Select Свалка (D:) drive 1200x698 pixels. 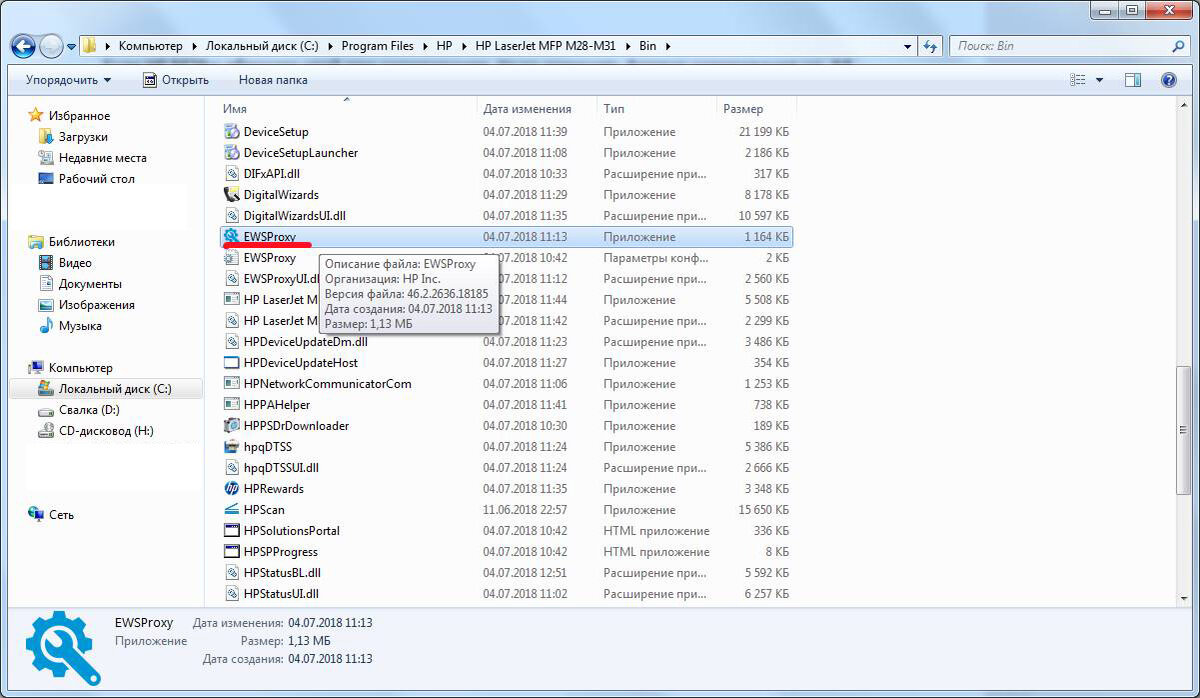pyautogui.click(x=89, y=410)
